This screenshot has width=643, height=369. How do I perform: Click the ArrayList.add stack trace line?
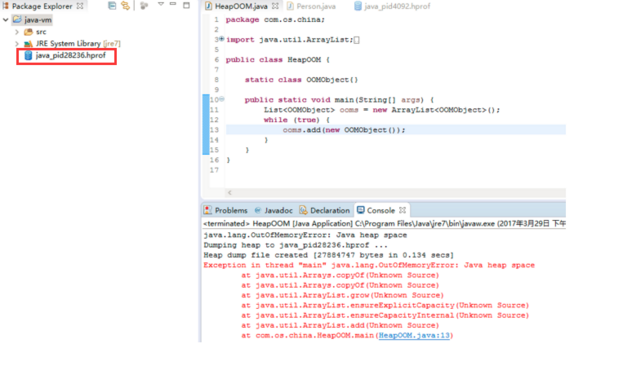click(340, 326)
